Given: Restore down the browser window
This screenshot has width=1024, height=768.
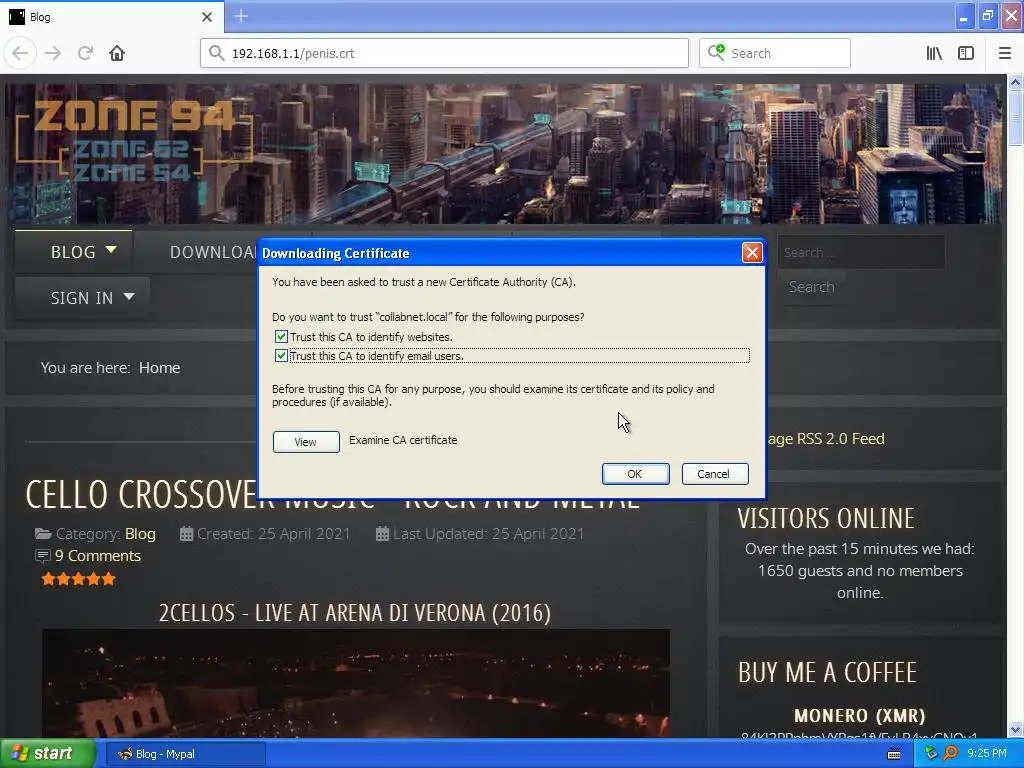Looking at the screenshot, I should click(988, 16).
